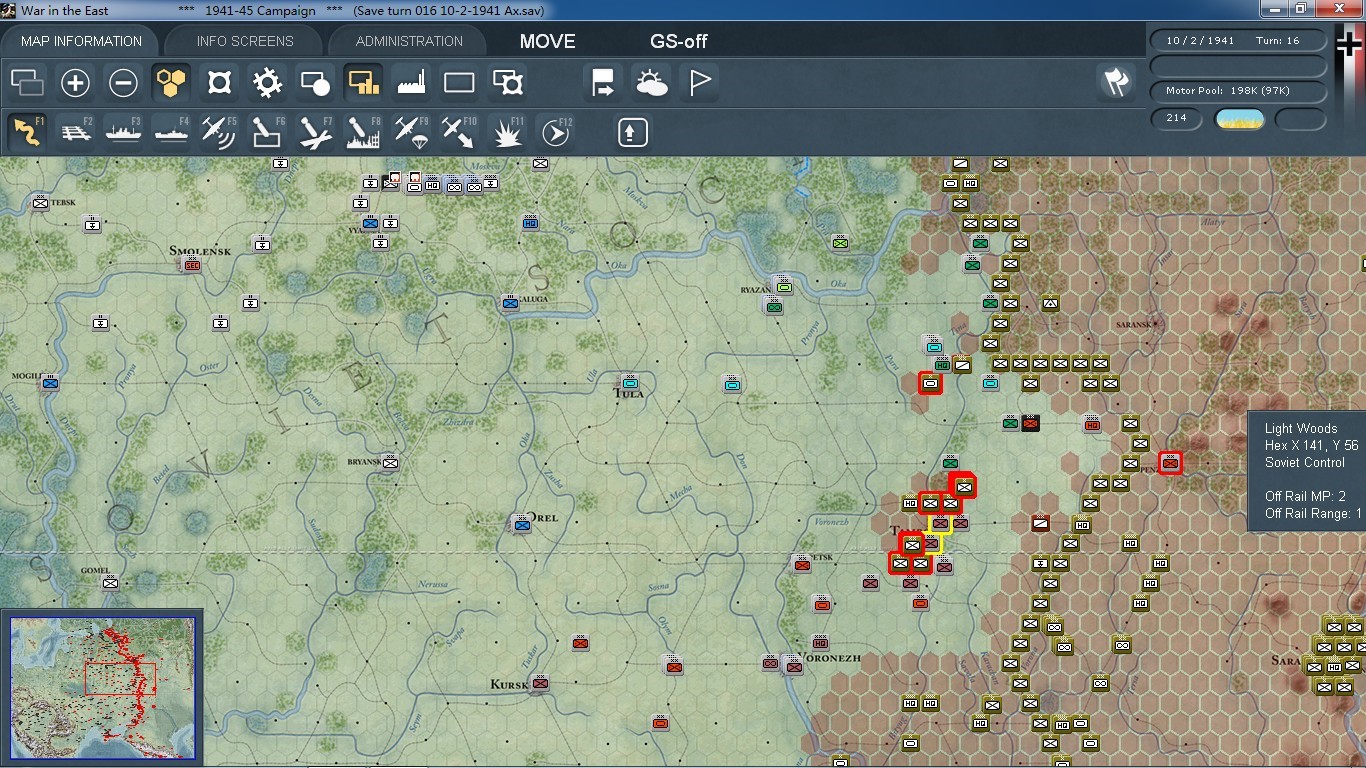Select the red-outlined unit near Penza
This screenshot has height=768, width=1366.
click(1170, 462)
